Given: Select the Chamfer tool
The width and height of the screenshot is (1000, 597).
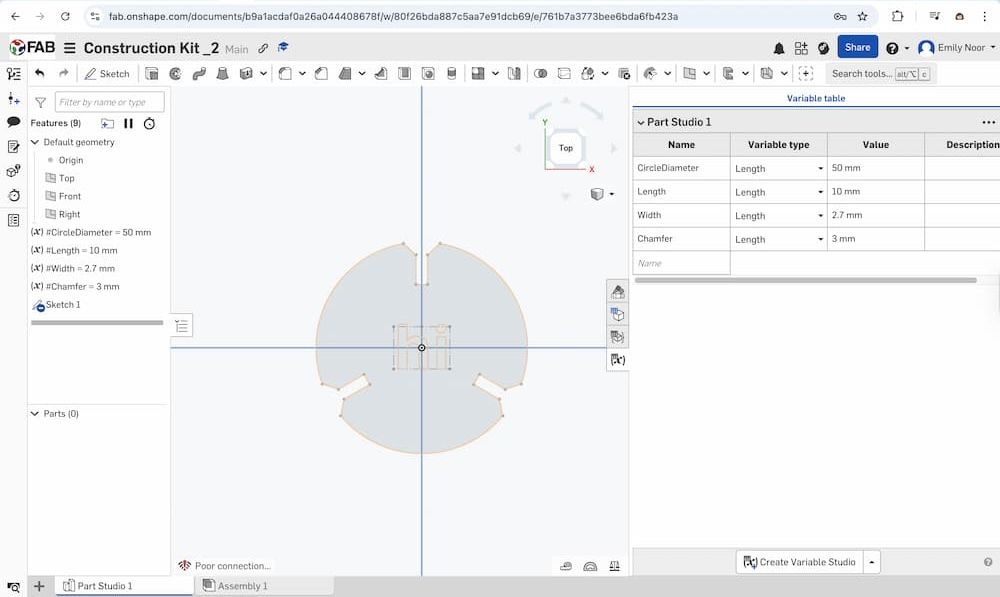Looking at the screenshot, I should [321, 74].
